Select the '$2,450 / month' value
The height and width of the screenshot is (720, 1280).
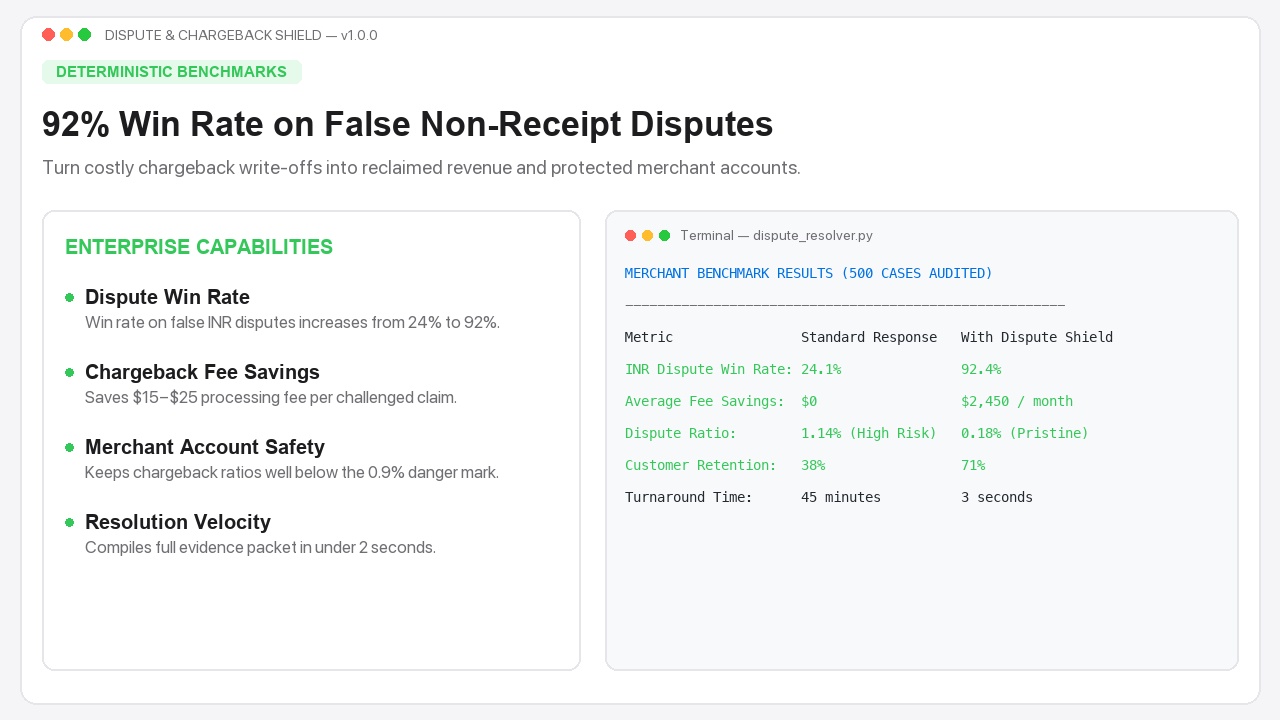pos(1017,401)
